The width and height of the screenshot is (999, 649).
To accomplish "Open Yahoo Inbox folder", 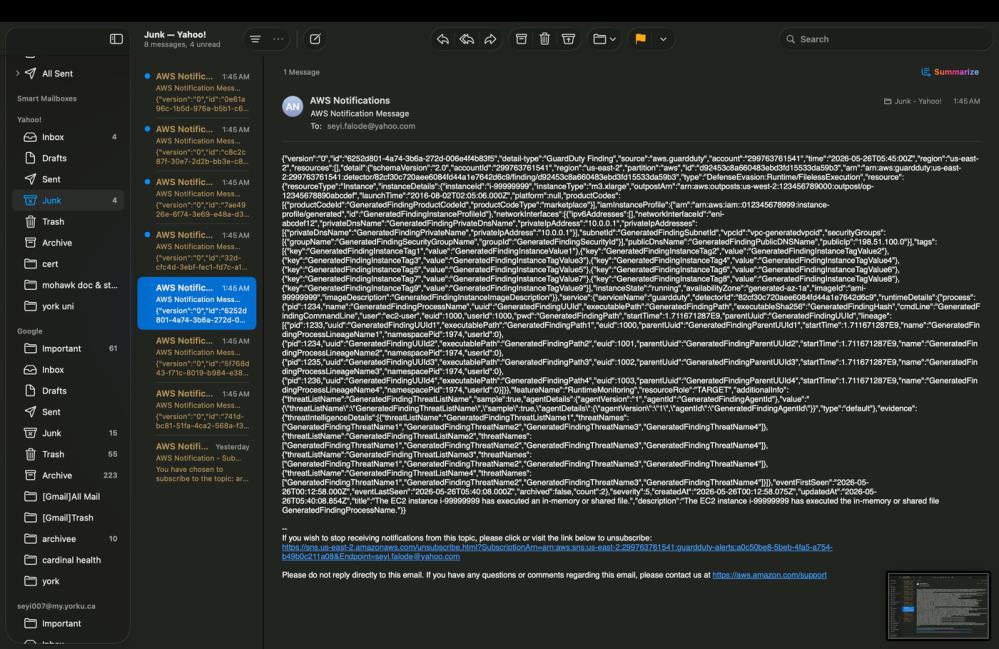I will 68,137.
